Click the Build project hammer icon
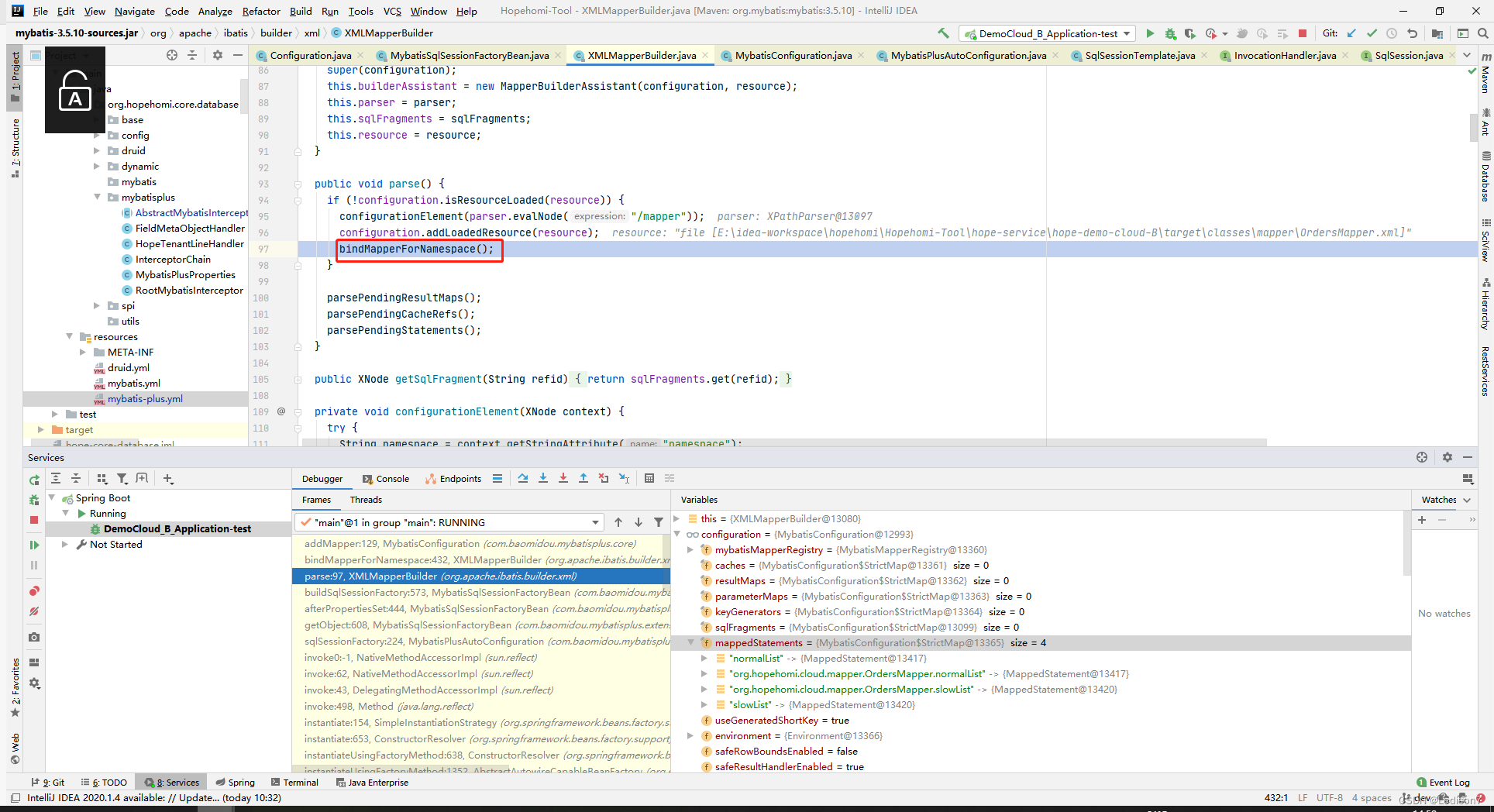The width and height of the screenshot is (1494, 812). [943, 33]
